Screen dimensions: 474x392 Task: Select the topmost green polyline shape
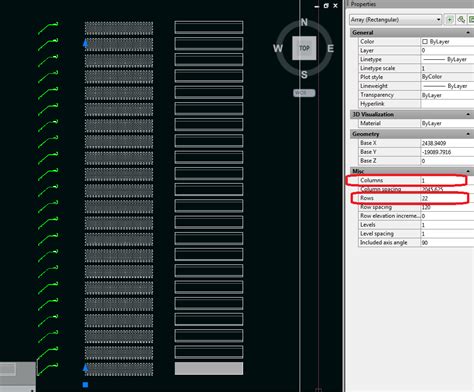48,28
